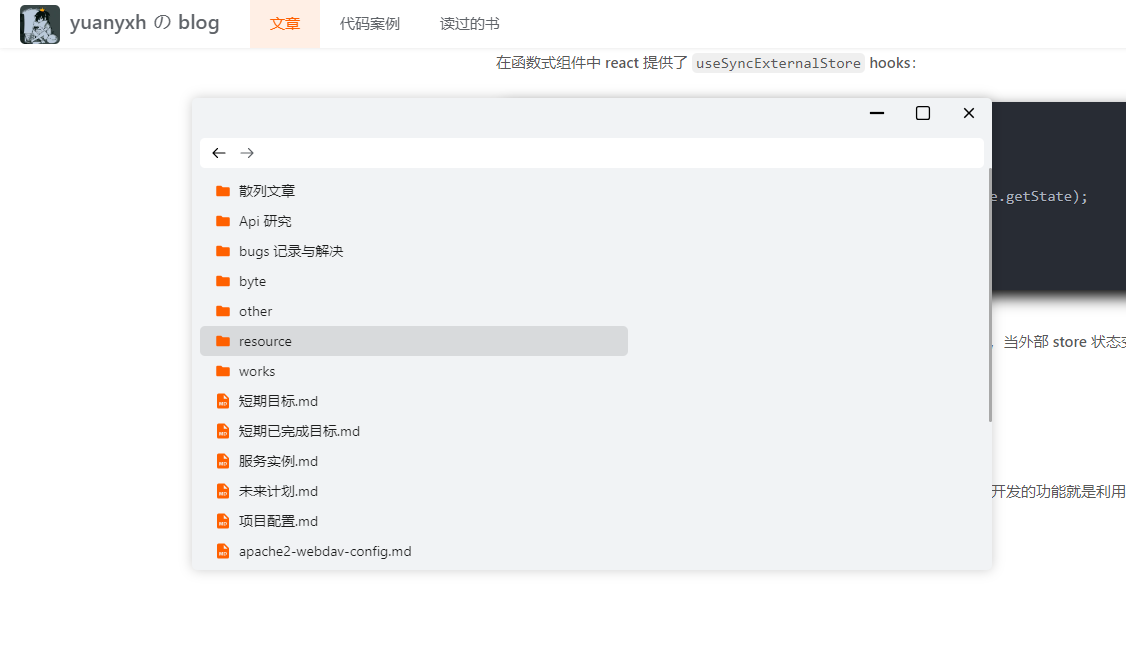Select the other folder name
Viewport: 1126px width, 653px height.
point(256,311)
